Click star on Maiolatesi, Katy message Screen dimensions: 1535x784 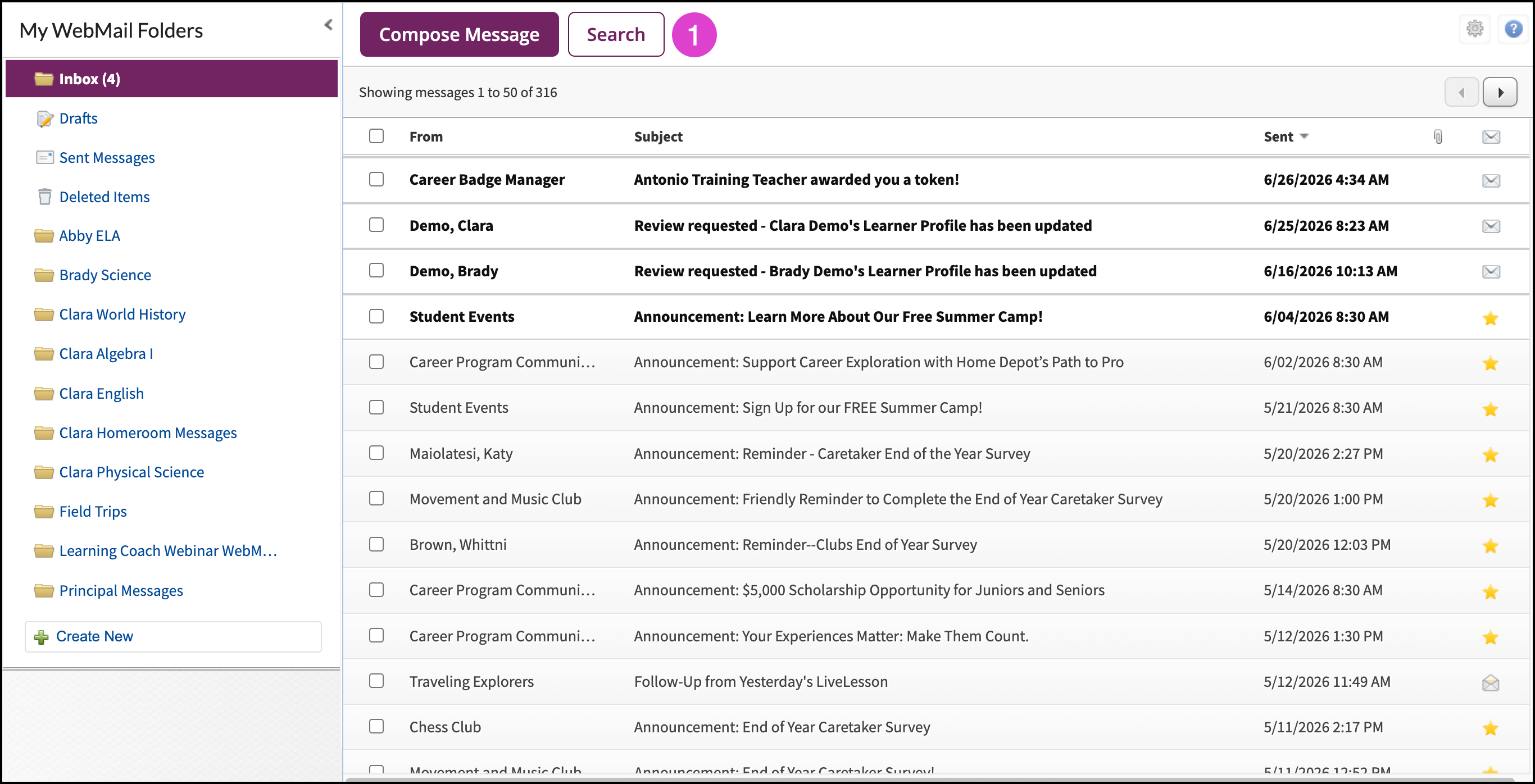(1490, 455)
